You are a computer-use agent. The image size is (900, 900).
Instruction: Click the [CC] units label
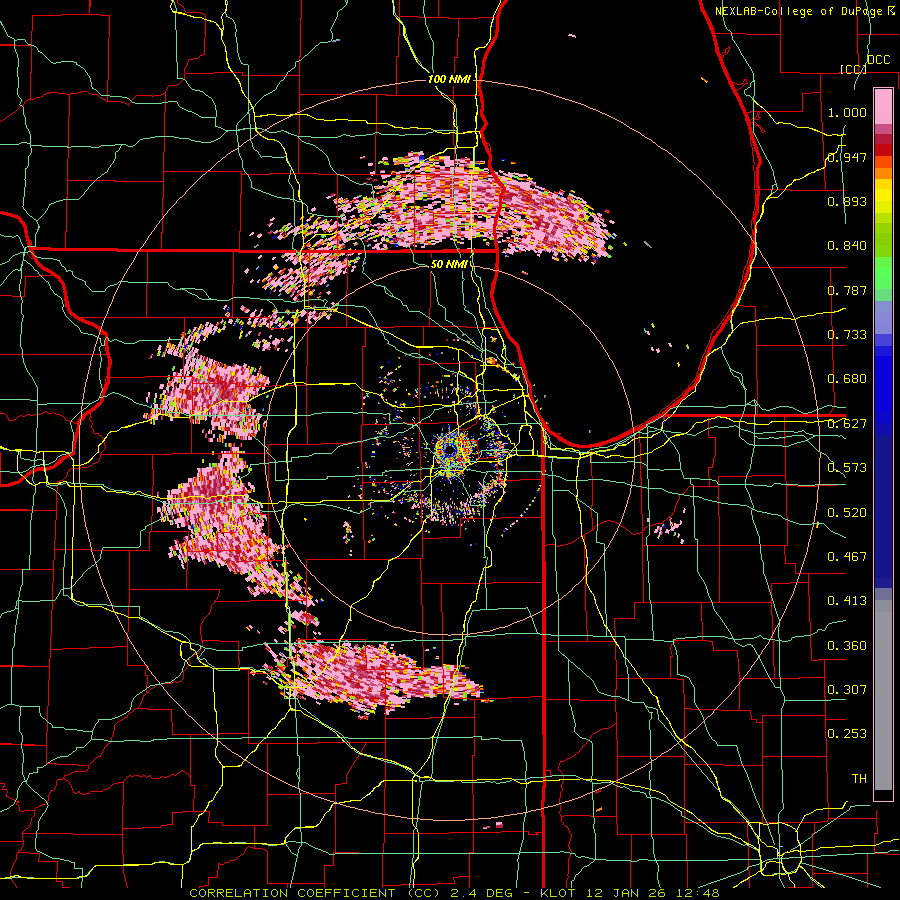[853, 69]
